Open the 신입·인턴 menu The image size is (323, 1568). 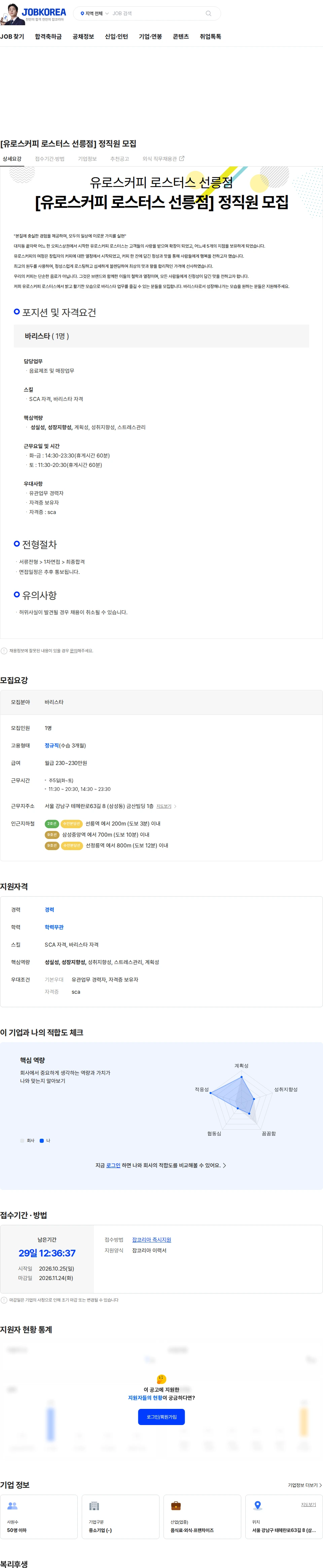coord(116,37)
